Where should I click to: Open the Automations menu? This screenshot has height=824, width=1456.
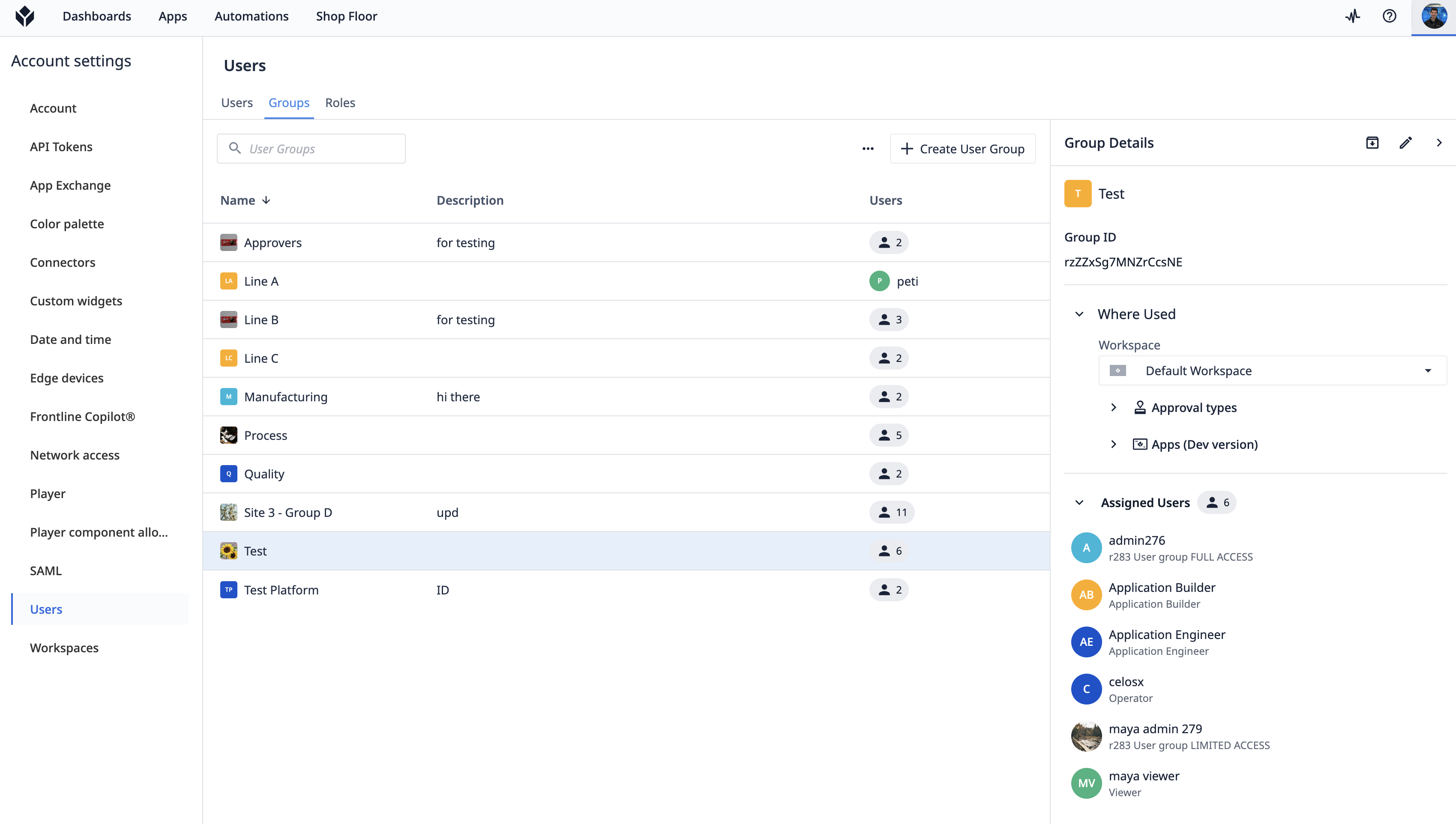[x=252, y=16]
